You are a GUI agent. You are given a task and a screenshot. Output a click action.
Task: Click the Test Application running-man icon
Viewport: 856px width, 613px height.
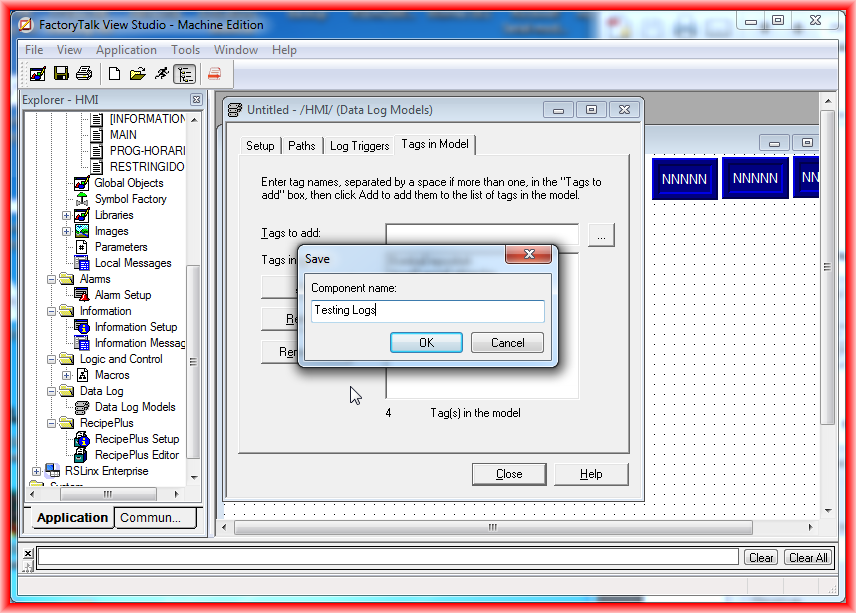pos(161,74)
